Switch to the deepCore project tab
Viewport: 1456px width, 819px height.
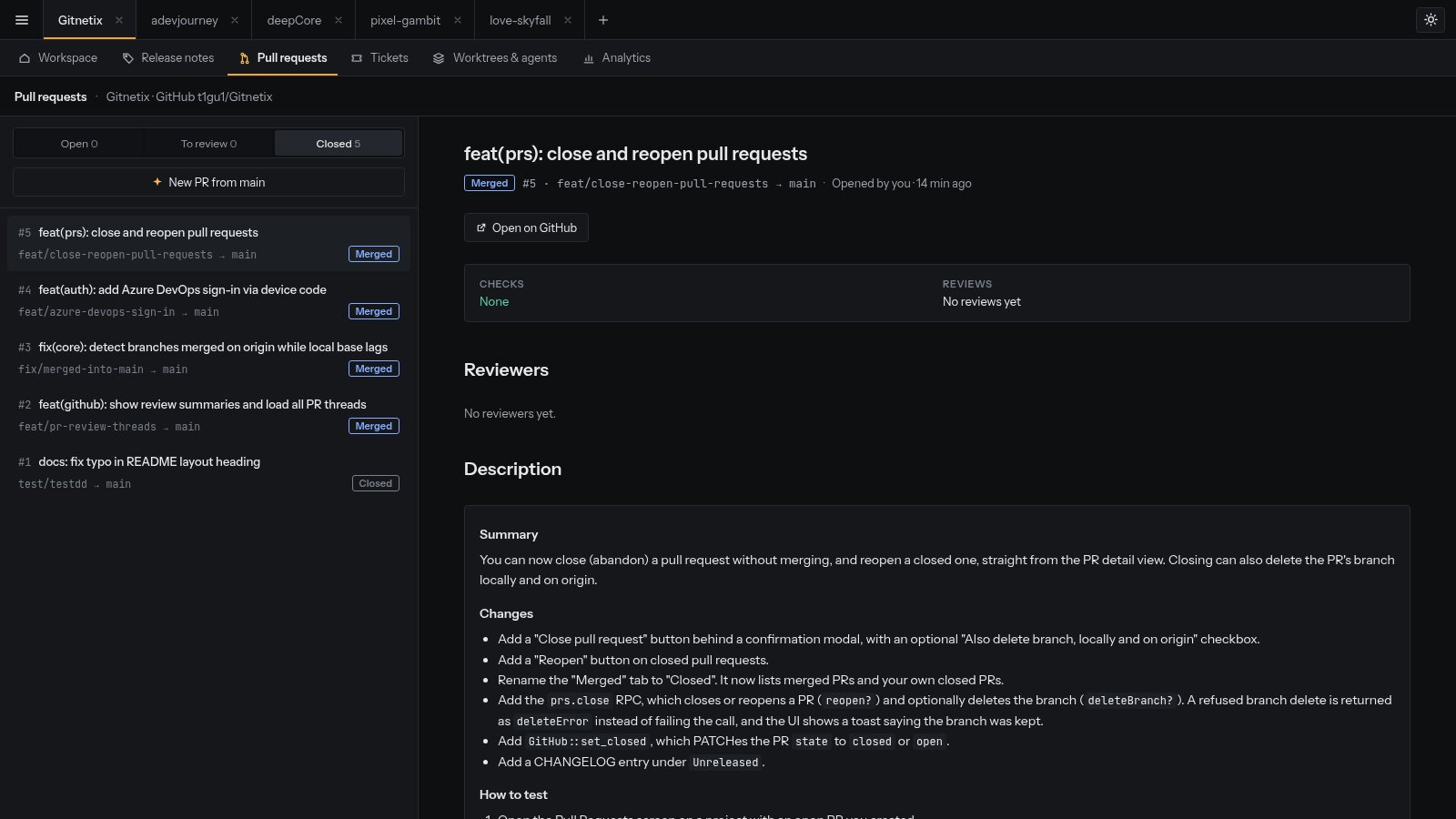[294, 20]
